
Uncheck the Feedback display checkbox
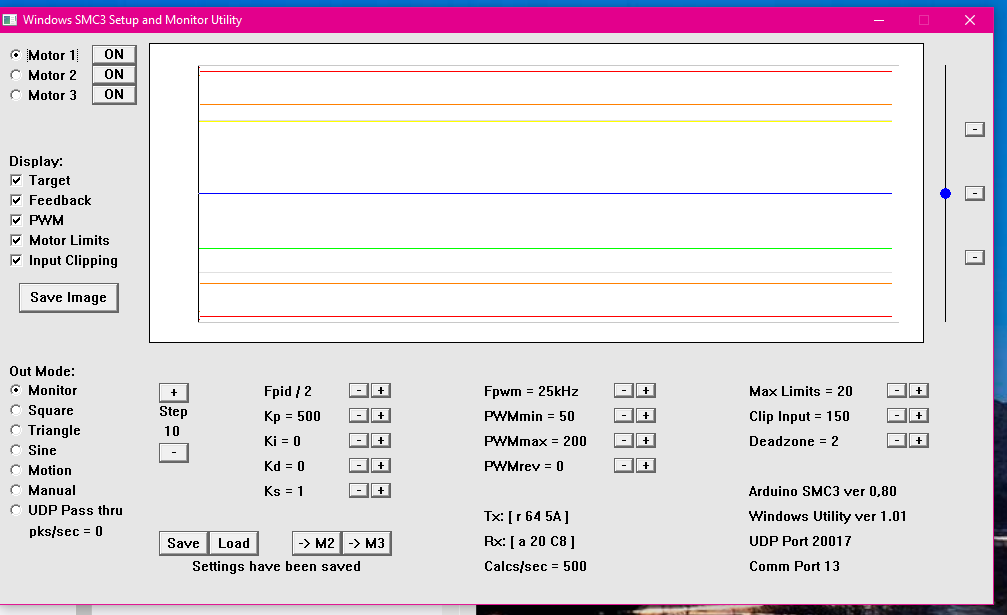pos(16,200)
